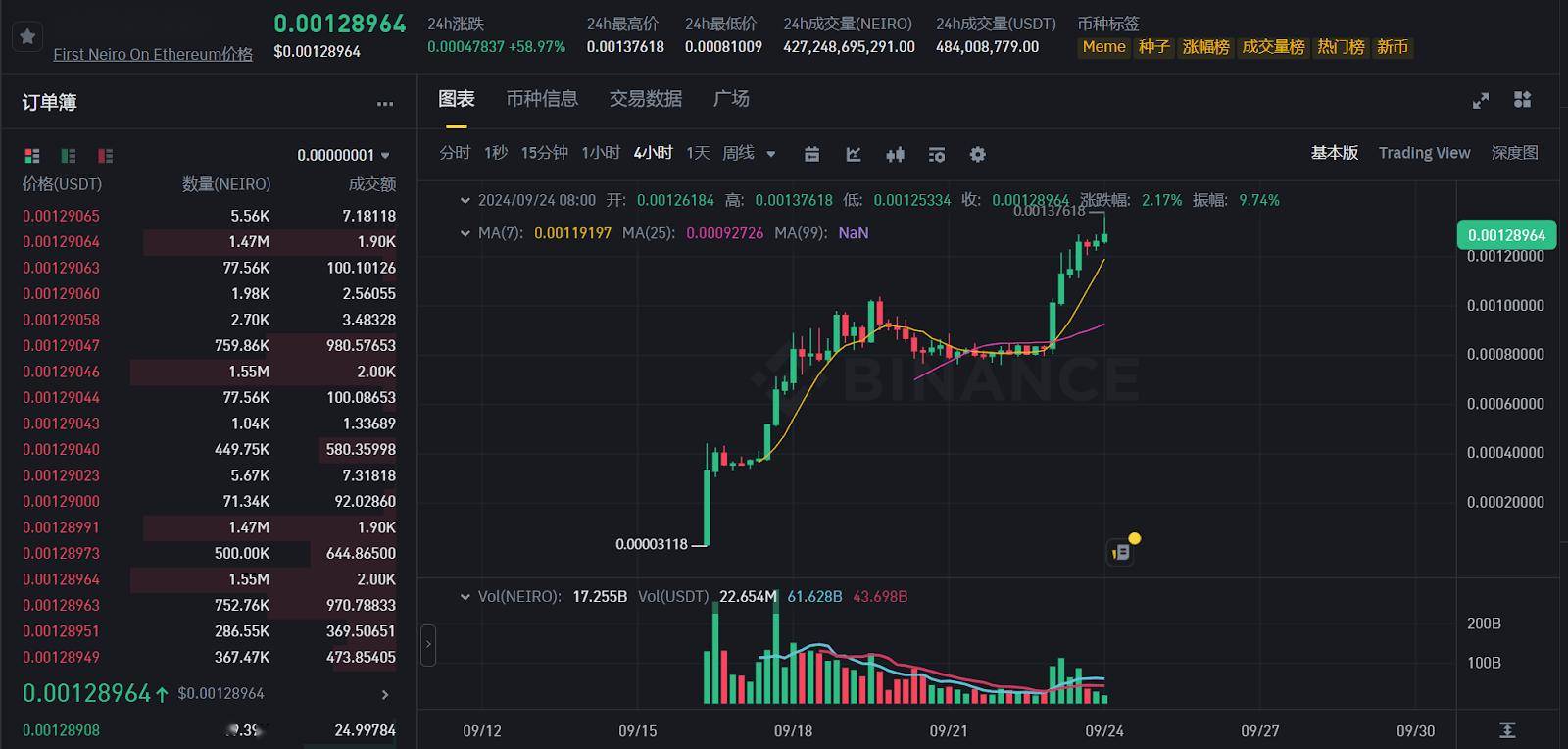The width and height of the screenshot is (1568, 749).
Task: Open the chart calendar date picker icon
Action: [x=811, y=154]
